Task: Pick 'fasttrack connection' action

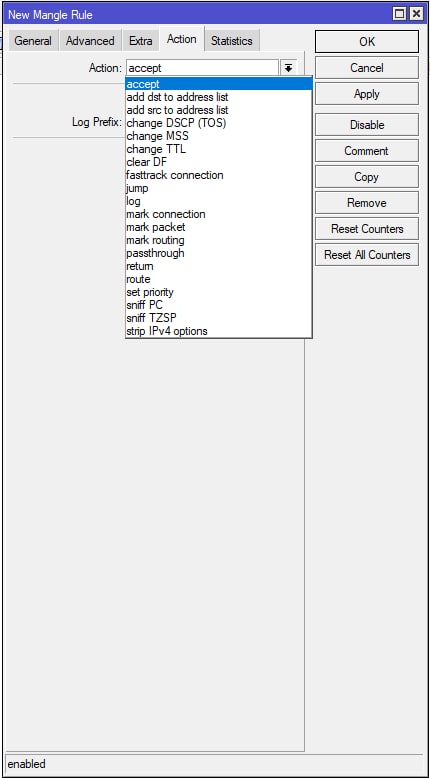Action: coord(219,175)
